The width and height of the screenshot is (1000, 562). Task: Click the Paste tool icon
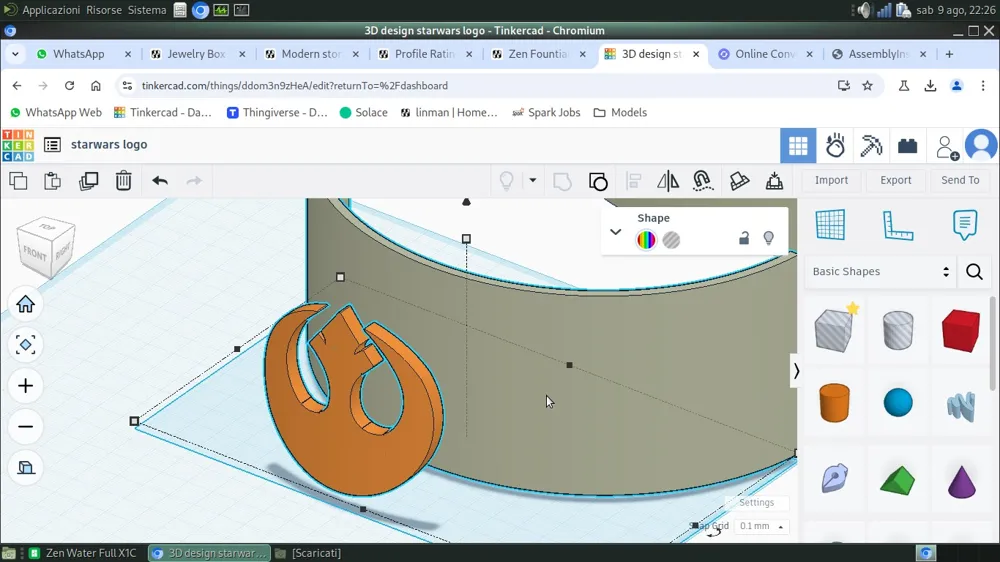click(52, 181)
